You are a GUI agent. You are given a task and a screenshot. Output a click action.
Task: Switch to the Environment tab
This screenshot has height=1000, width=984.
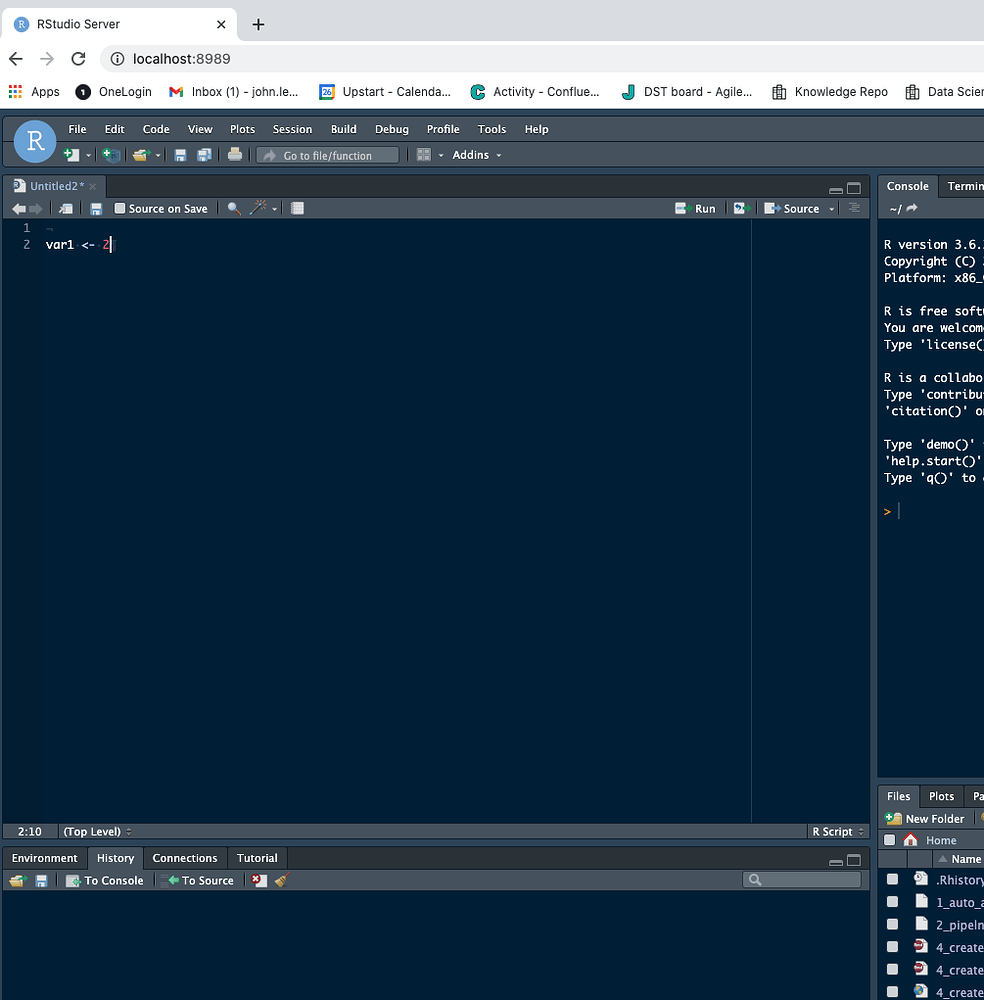45,858
